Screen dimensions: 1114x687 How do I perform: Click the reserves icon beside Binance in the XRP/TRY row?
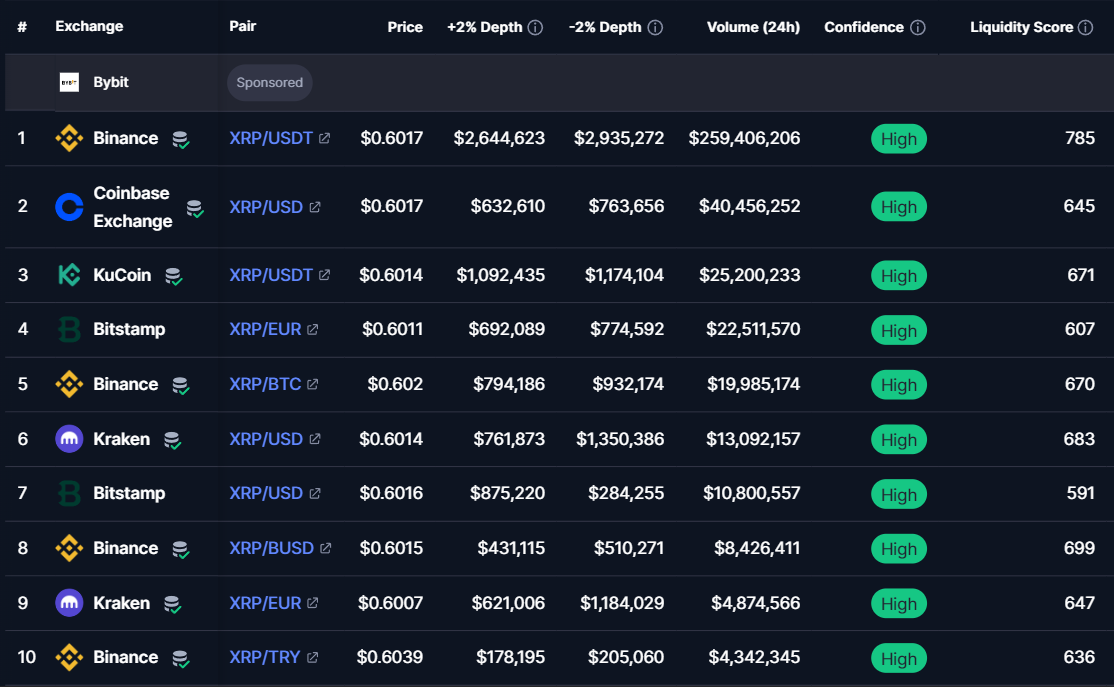point(180,659)
